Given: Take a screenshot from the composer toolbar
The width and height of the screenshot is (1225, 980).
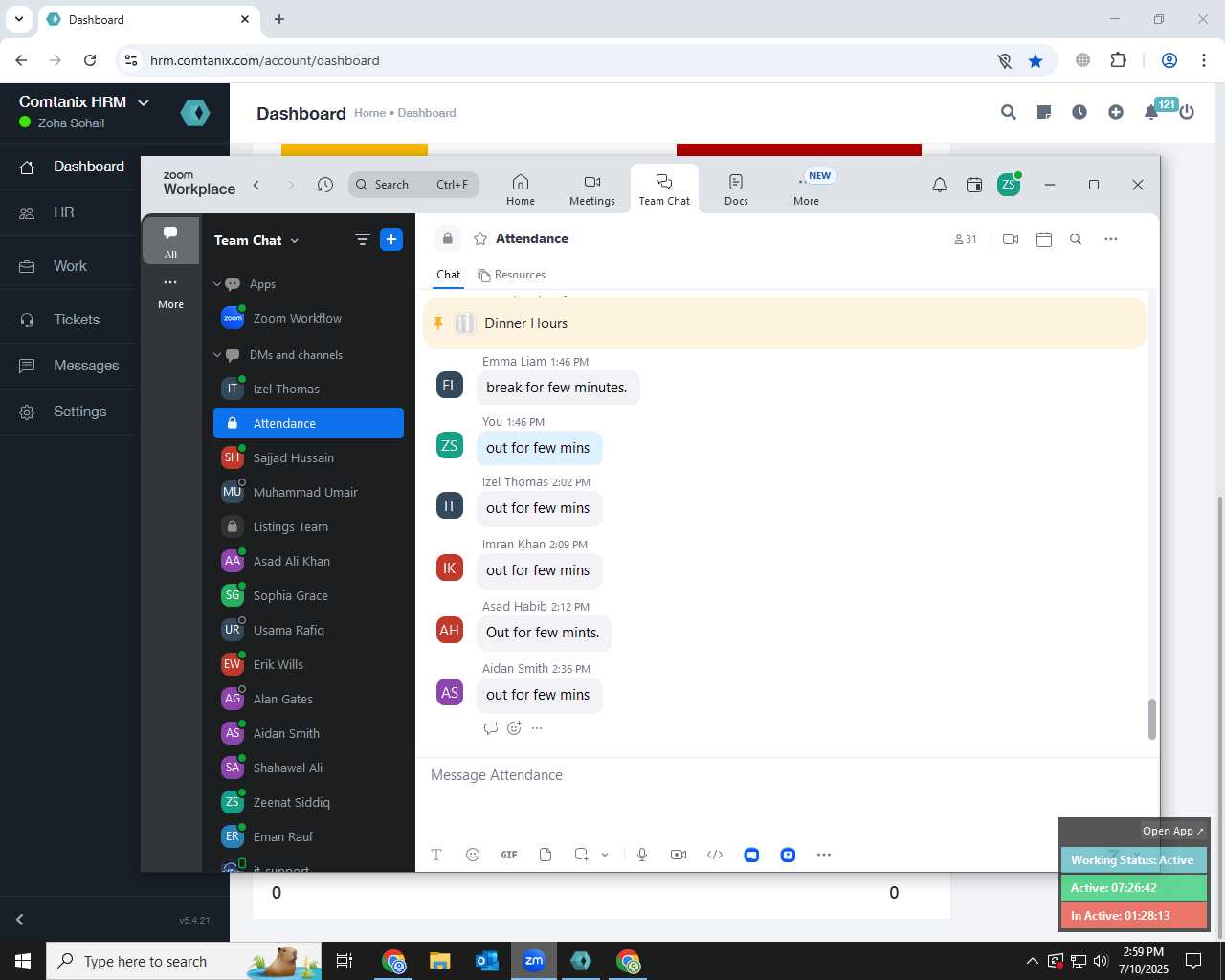Looking at the screenshot, I should click(x=581, y=855).
